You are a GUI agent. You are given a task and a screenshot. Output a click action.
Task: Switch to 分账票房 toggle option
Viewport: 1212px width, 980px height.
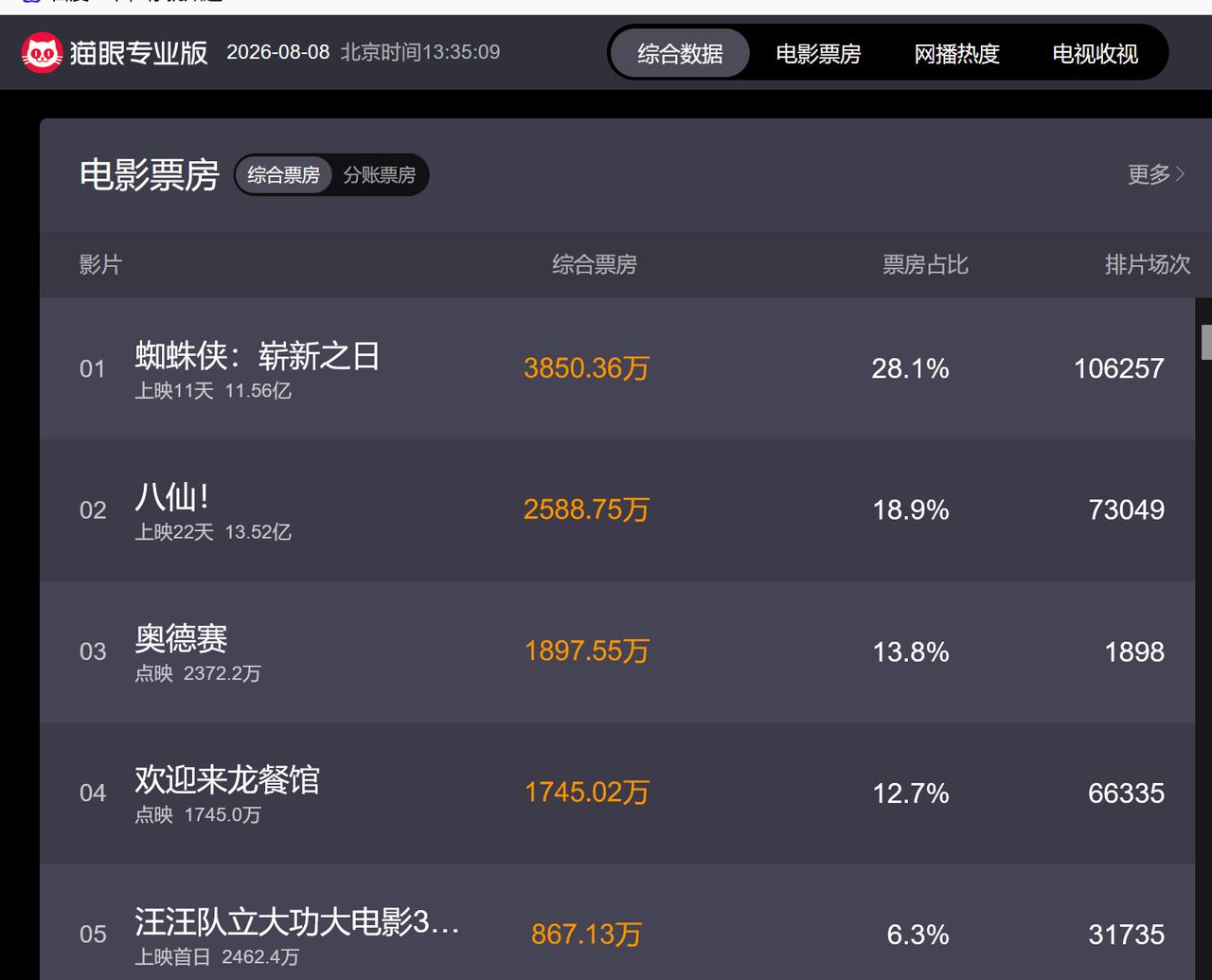pyautogui.click(x=380, y=175)
